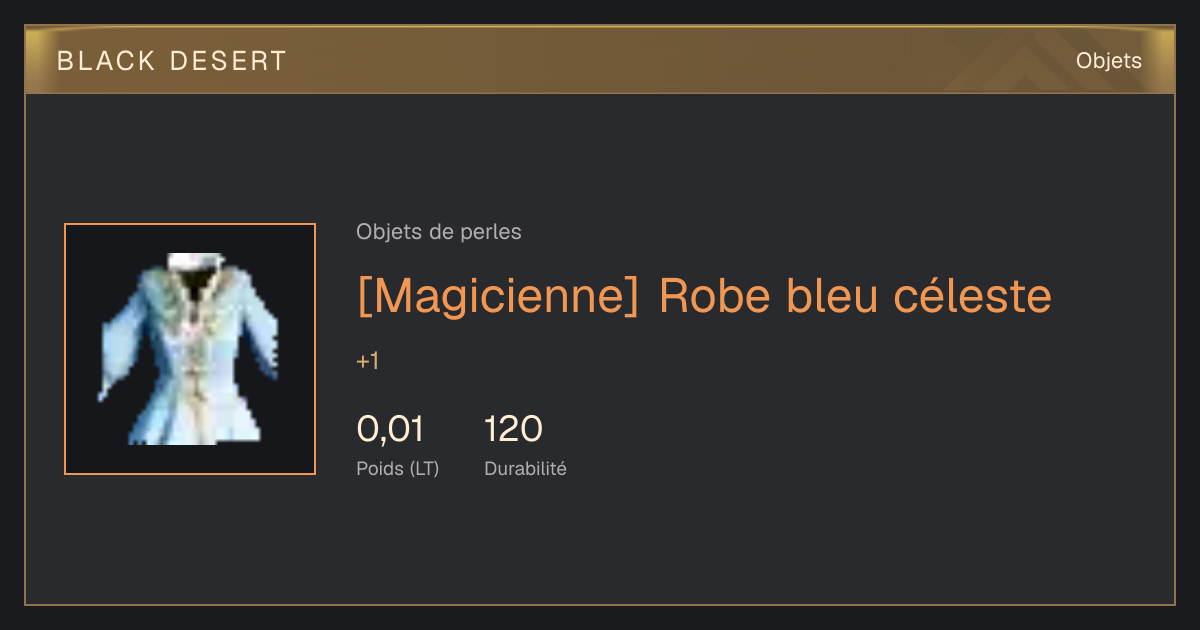Click the 0,01 weight value
Screen dimensions: 1200x630
point(390,429)
